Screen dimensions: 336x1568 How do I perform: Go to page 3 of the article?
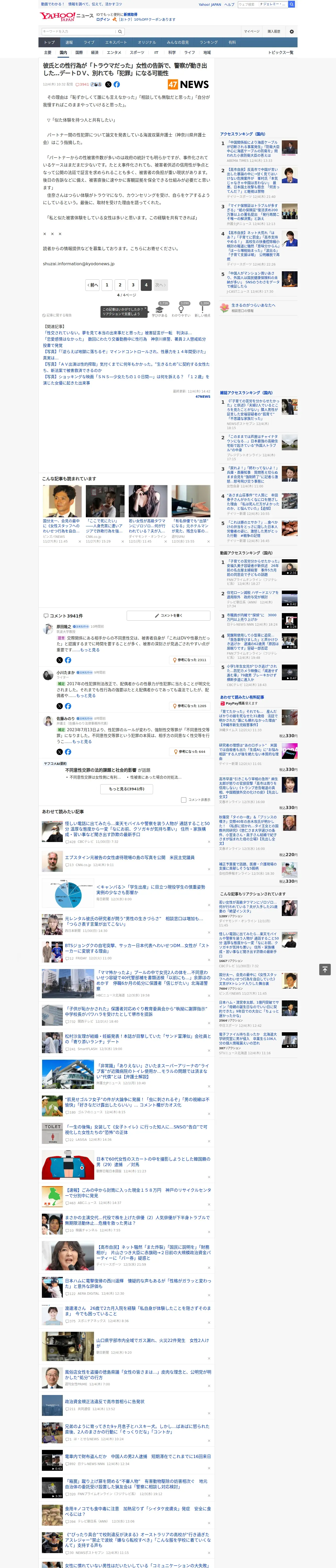click(x=133, y=285)
